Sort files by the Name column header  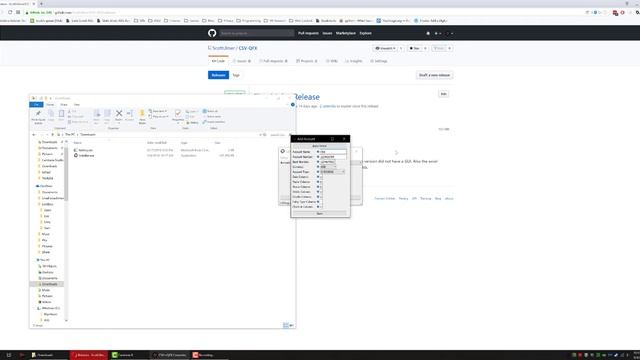pyautogui.click(x=78, y=143)
